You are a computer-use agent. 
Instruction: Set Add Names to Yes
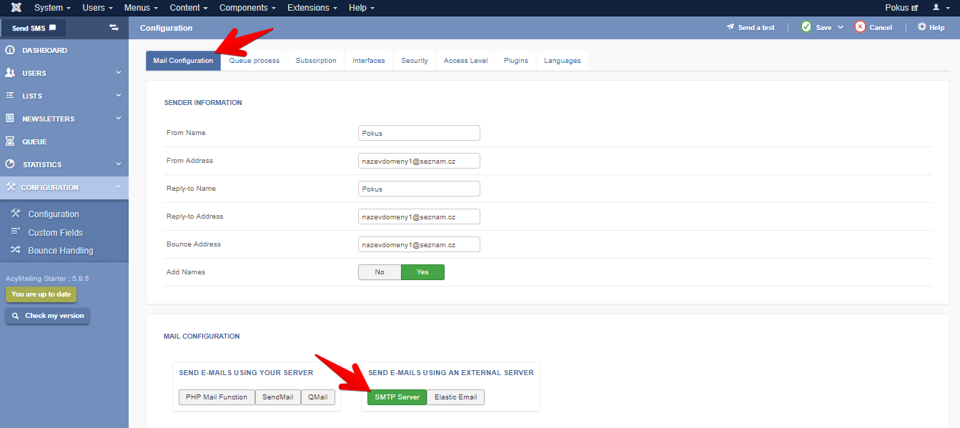click(x=422, y=272)
